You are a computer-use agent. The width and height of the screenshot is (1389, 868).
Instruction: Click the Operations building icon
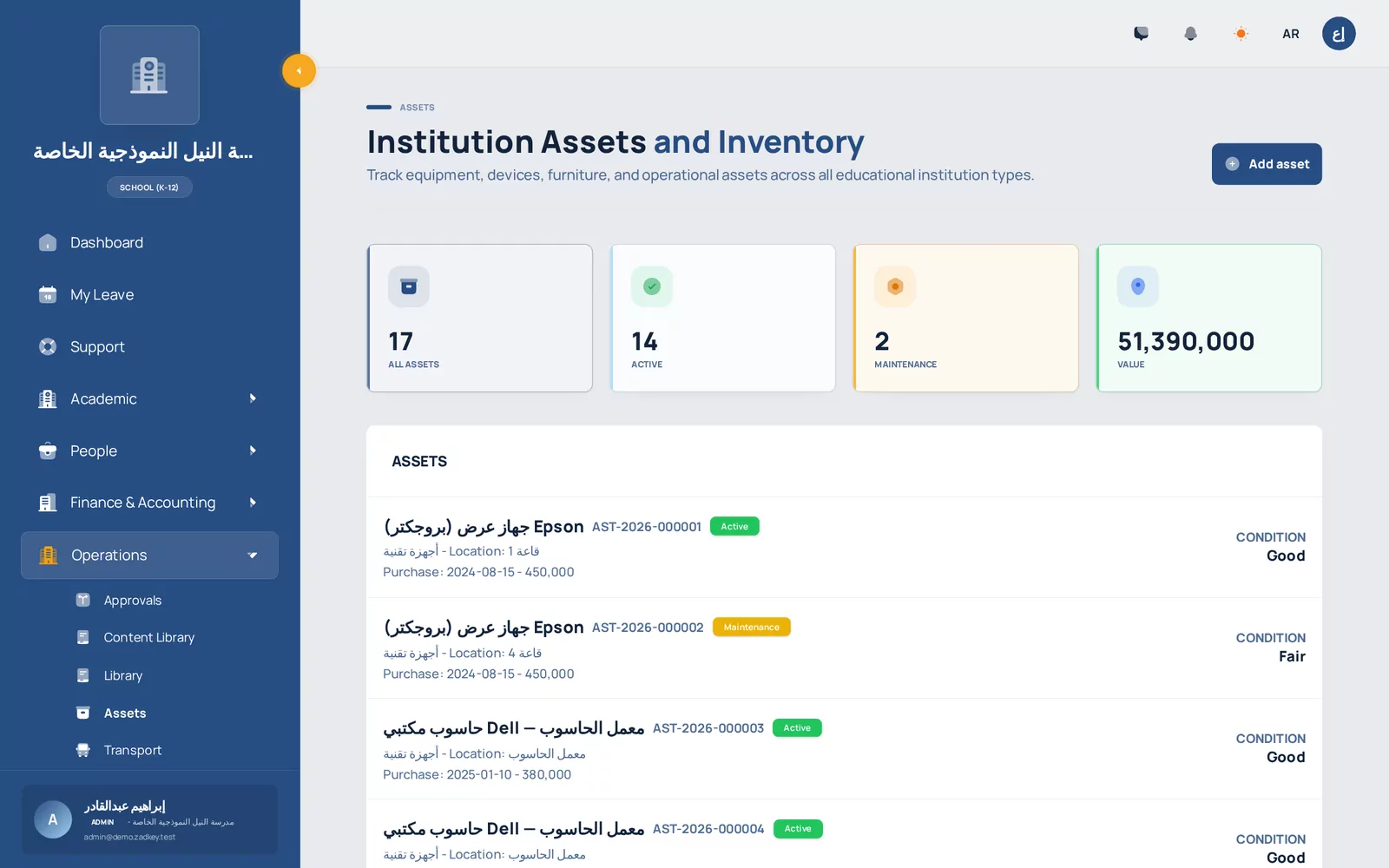point(49,556)
